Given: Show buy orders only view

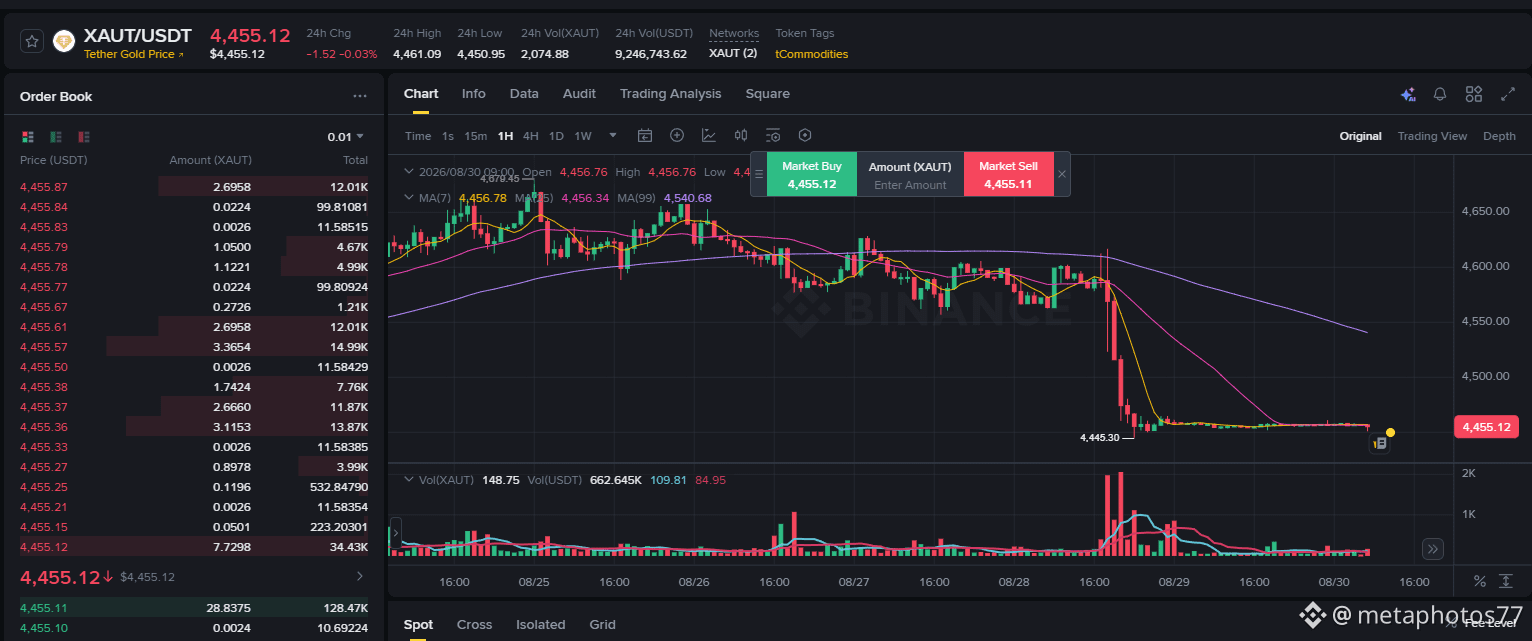Looking at the screenshot, I should tap(56, 136).
